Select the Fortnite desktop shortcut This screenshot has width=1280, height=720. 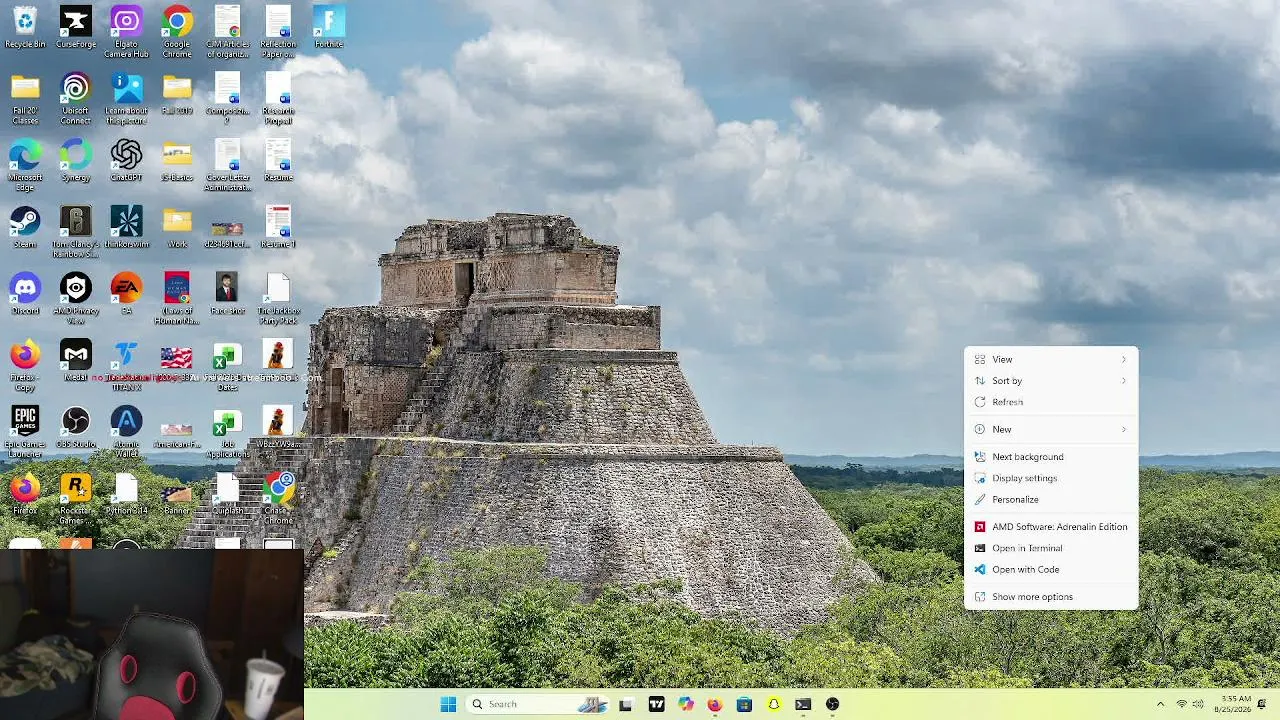[x=329, y=27]
